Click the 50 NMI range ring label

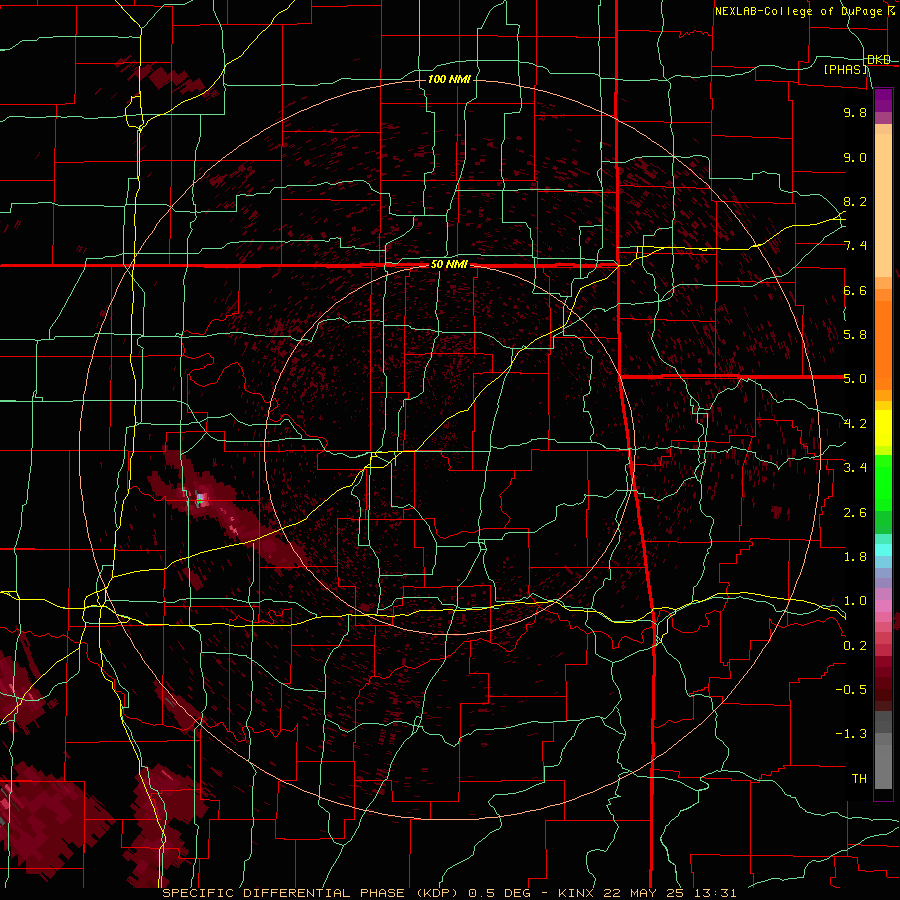[x=449, y=265]
